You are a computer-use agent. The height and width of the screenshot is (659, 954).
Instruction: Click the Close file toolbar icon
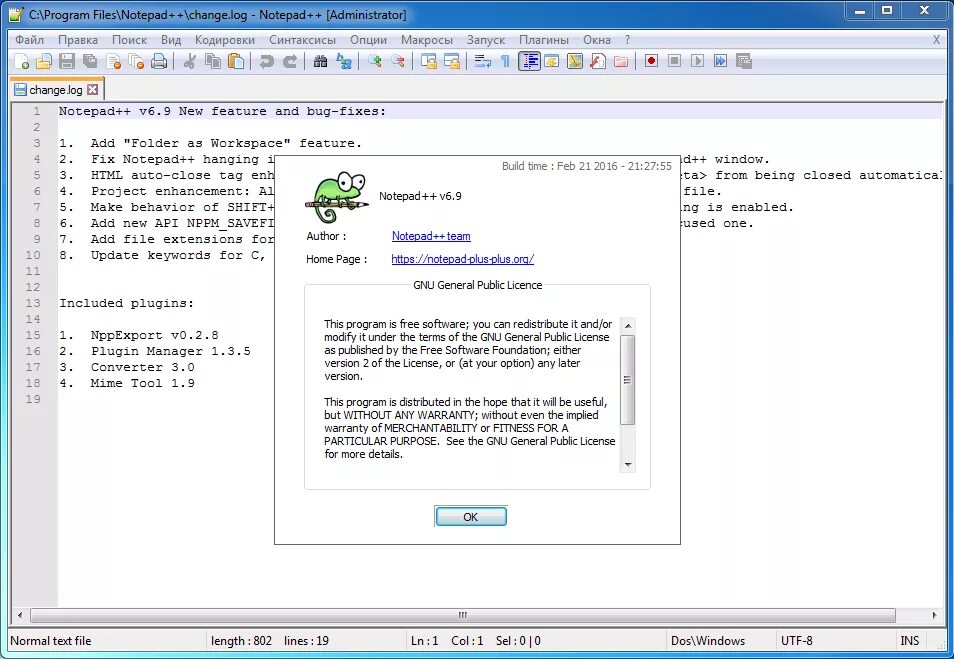113,61
